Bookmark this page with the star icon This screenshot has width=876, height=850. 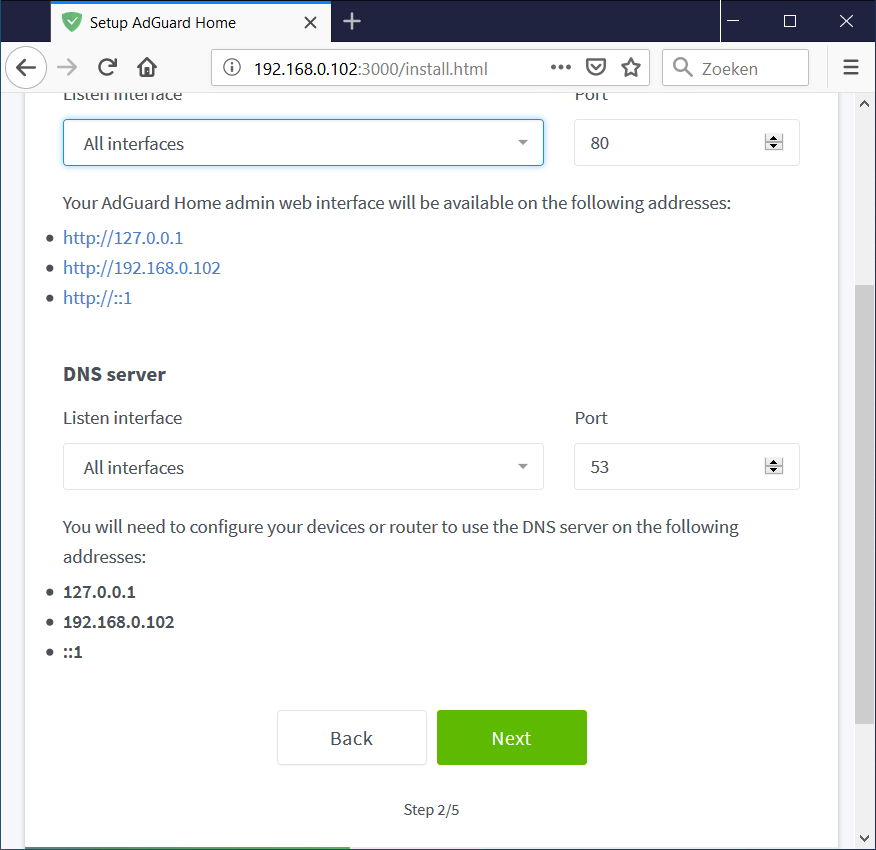tap(630, 68)
